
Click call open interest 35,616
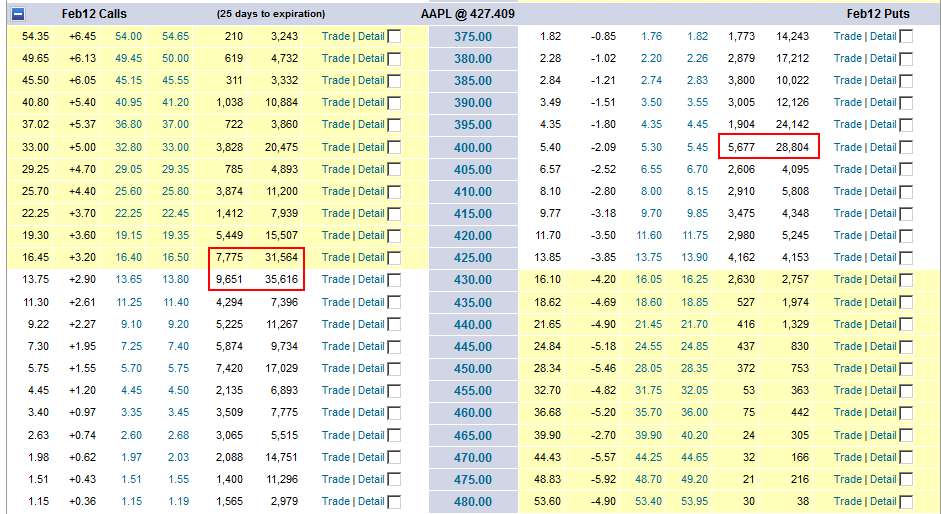click(x=281, y=279)
